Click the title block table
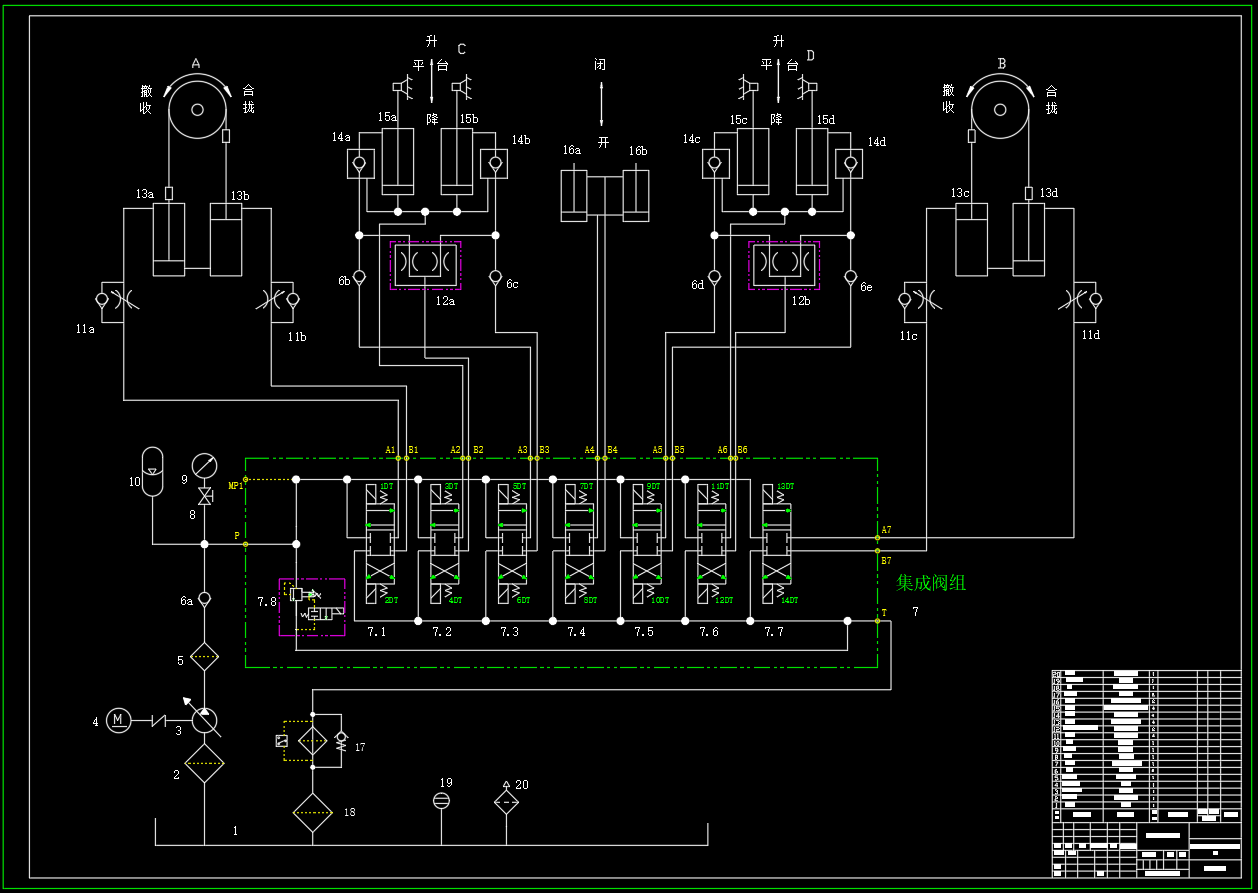The height and width of the screenshot is (893, 1258). tap(1146, 773)
